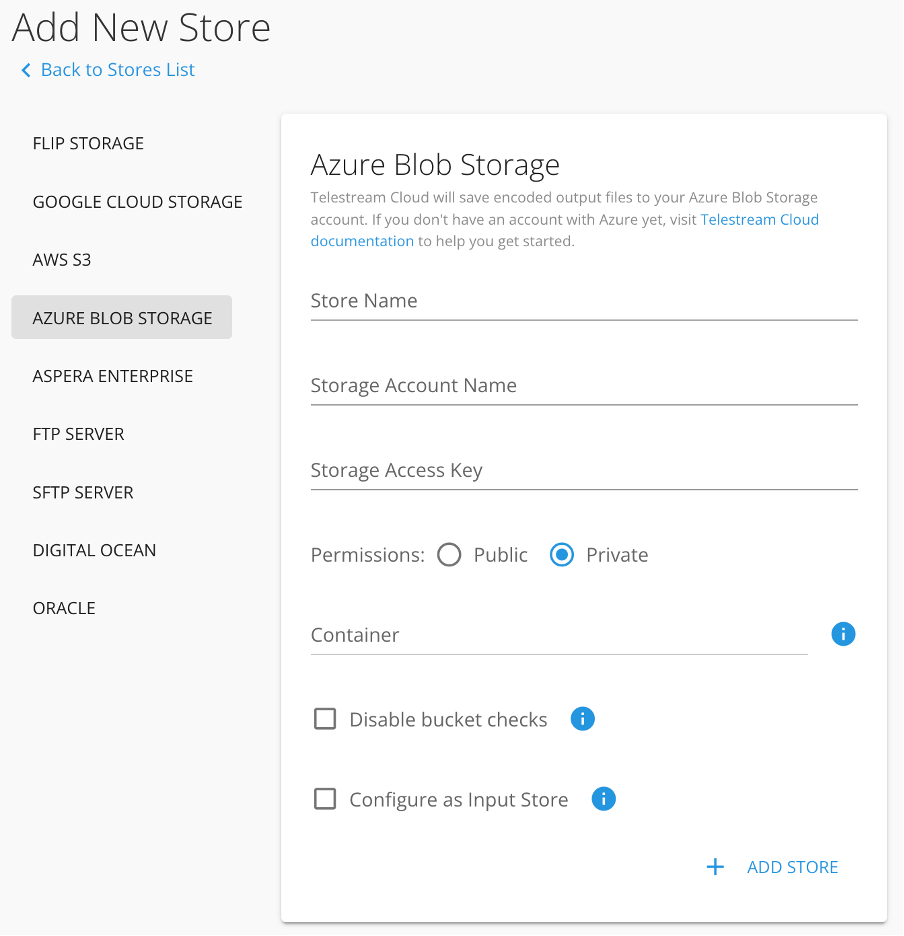Click the Store Name input field

[584, 301]
